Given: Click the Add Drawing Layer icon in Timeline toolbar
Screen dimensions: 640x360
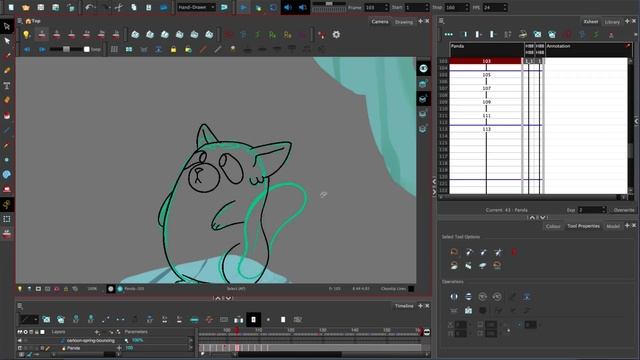Looking at the screenshot, I should click(46, 320).
